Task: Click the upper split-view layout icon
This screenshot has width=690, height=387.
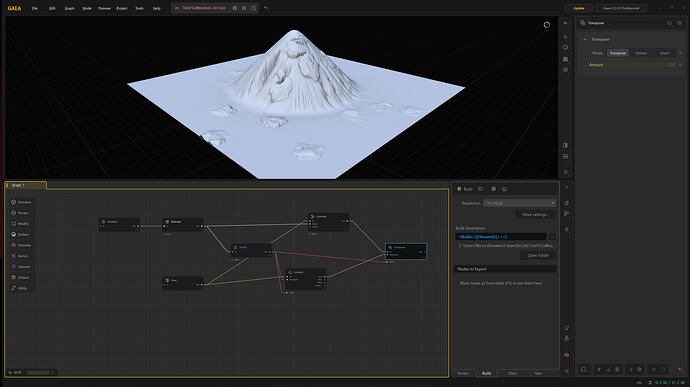Action: pos(565,145)
